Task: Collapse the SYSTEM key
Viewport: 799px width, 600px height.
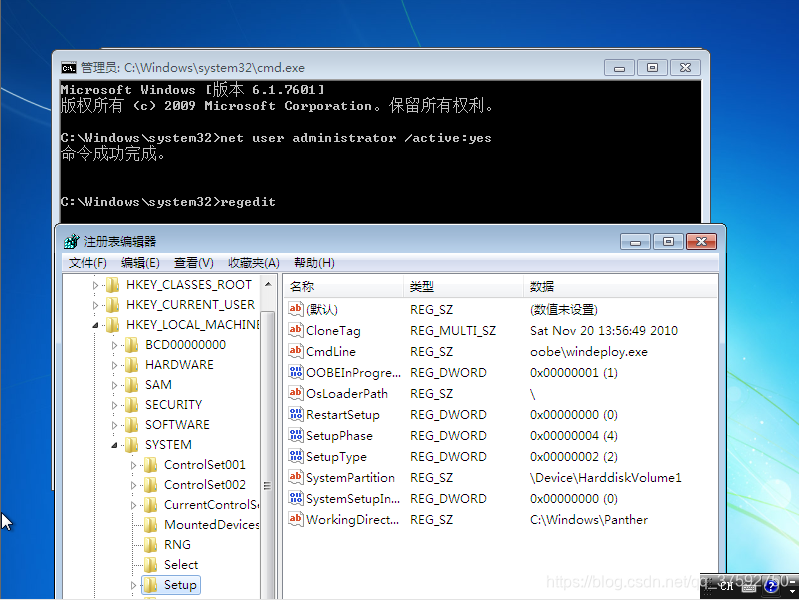Action: click(x=114, y=445)
